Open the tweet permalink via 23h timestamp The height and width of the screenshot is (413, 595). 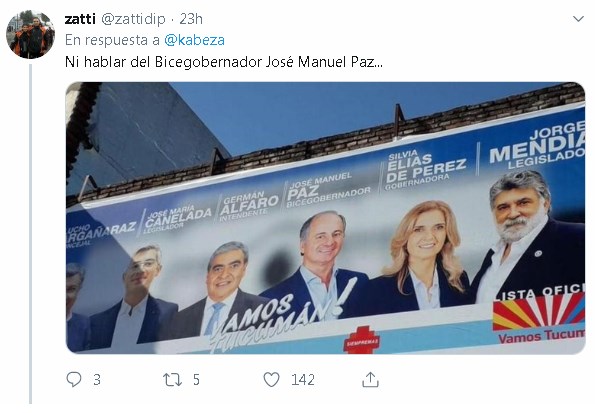tap(191, 19)
